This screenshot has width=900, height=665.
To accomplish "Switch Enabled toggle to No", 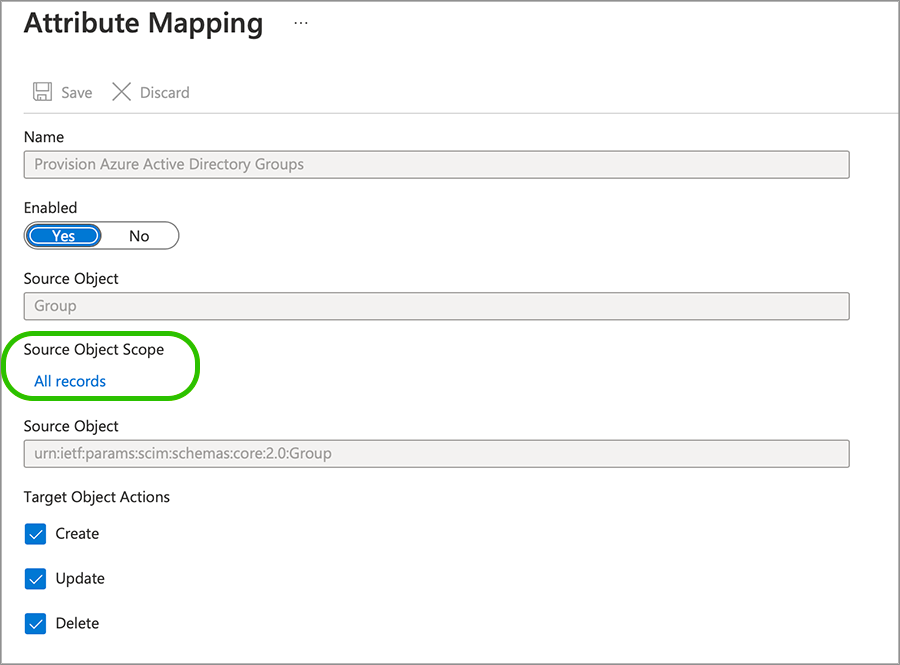I will tap(139, 236).
